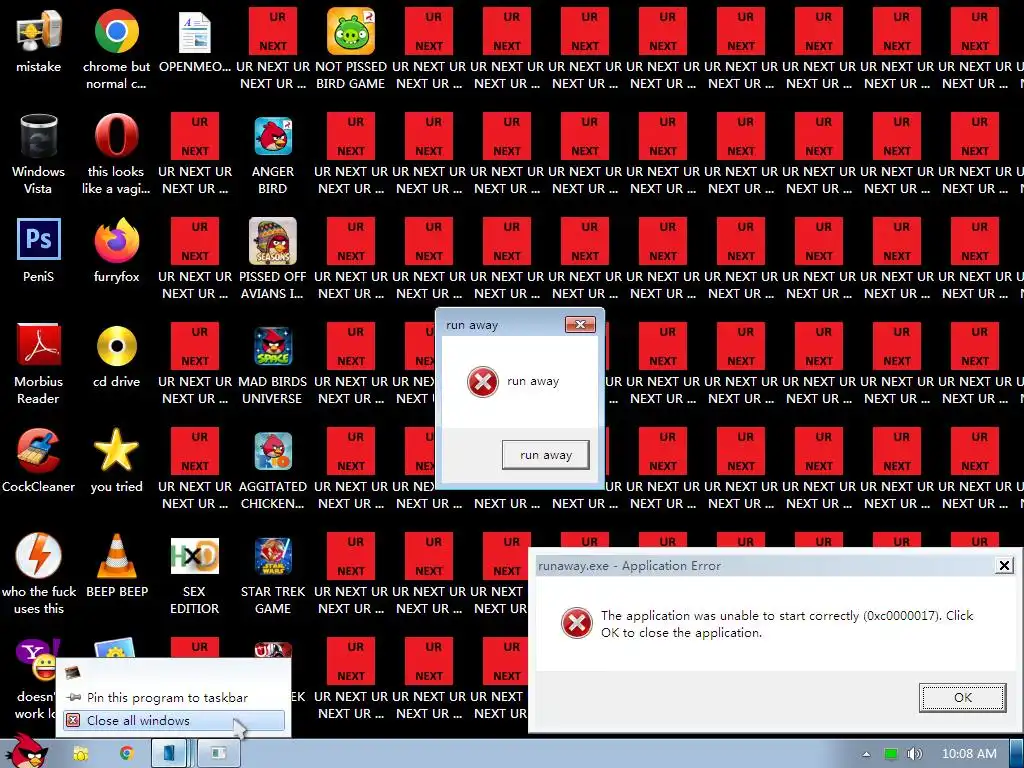Launch the furryfox Firefox icon

tap(116, 240)
